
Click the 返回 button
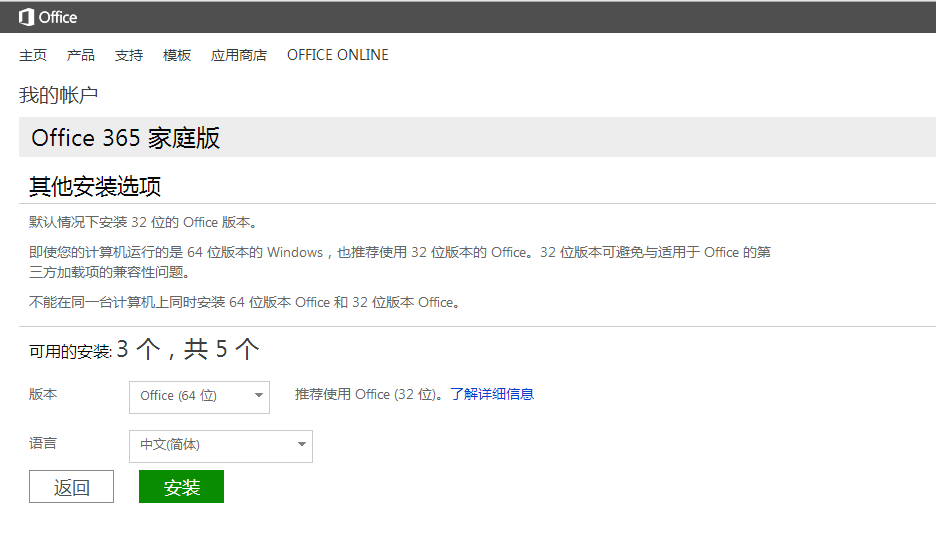click(x=71, y=487)
